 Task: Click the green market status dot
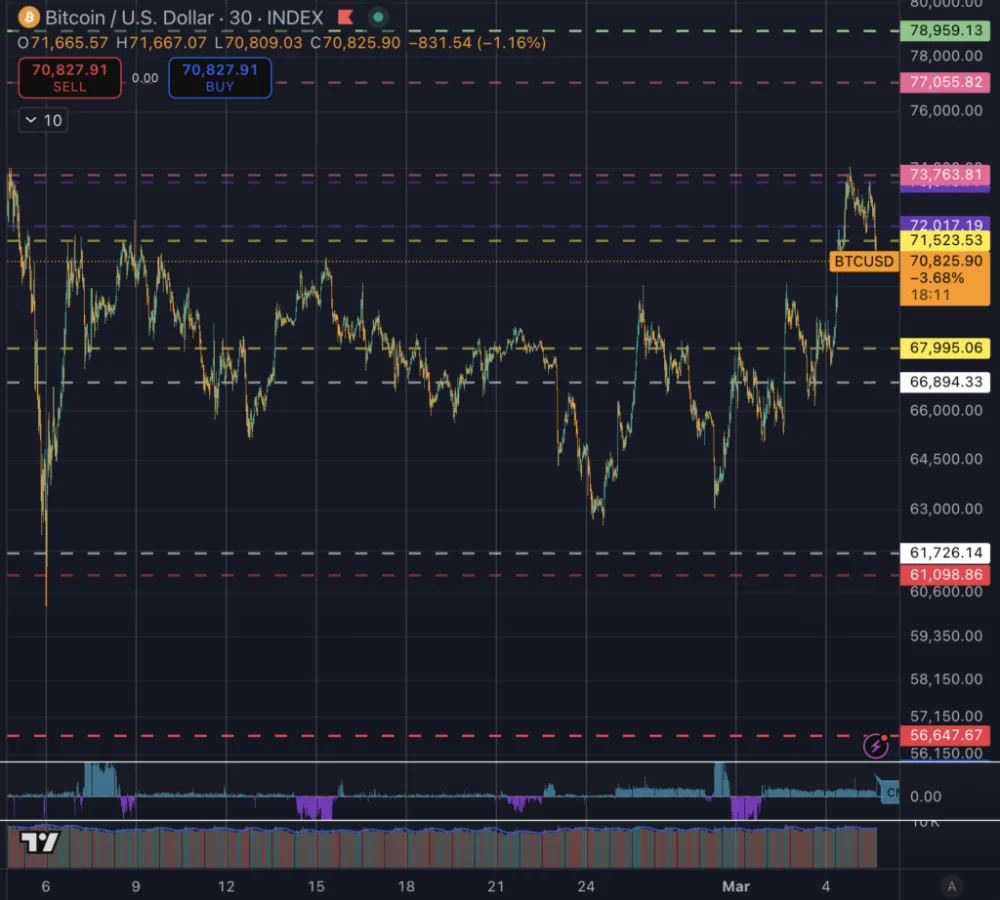tap(377, 17)
